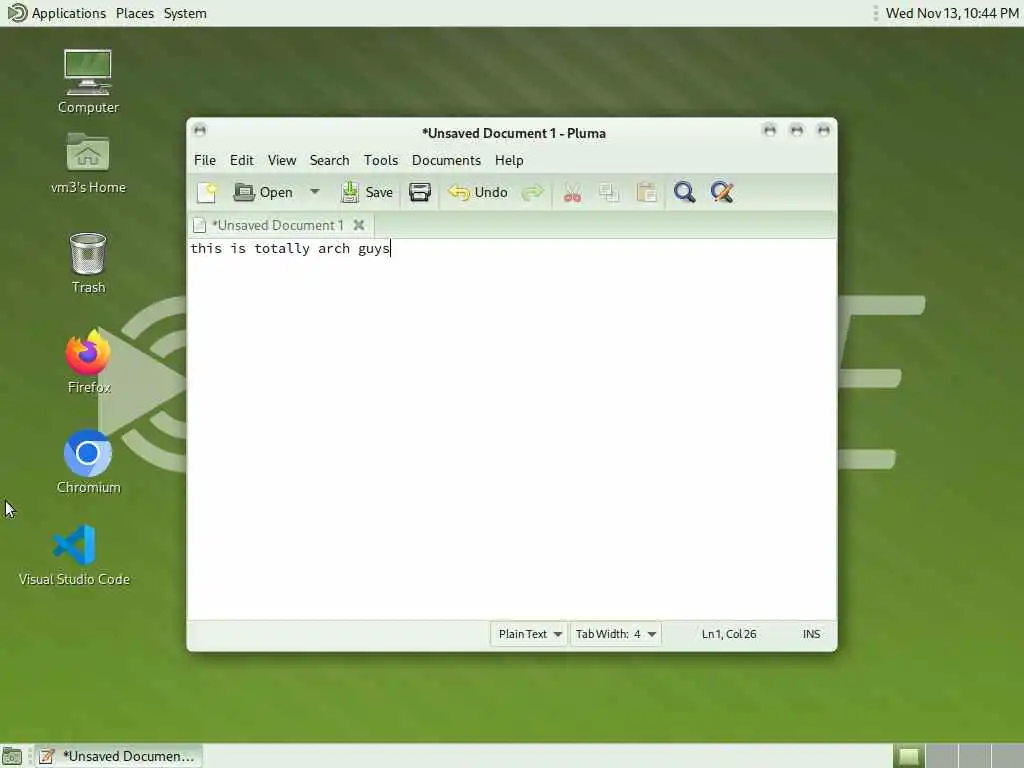Open the File menu in Pluma
This screenshot has width=1024, height=768.
(x=204, y=160)
